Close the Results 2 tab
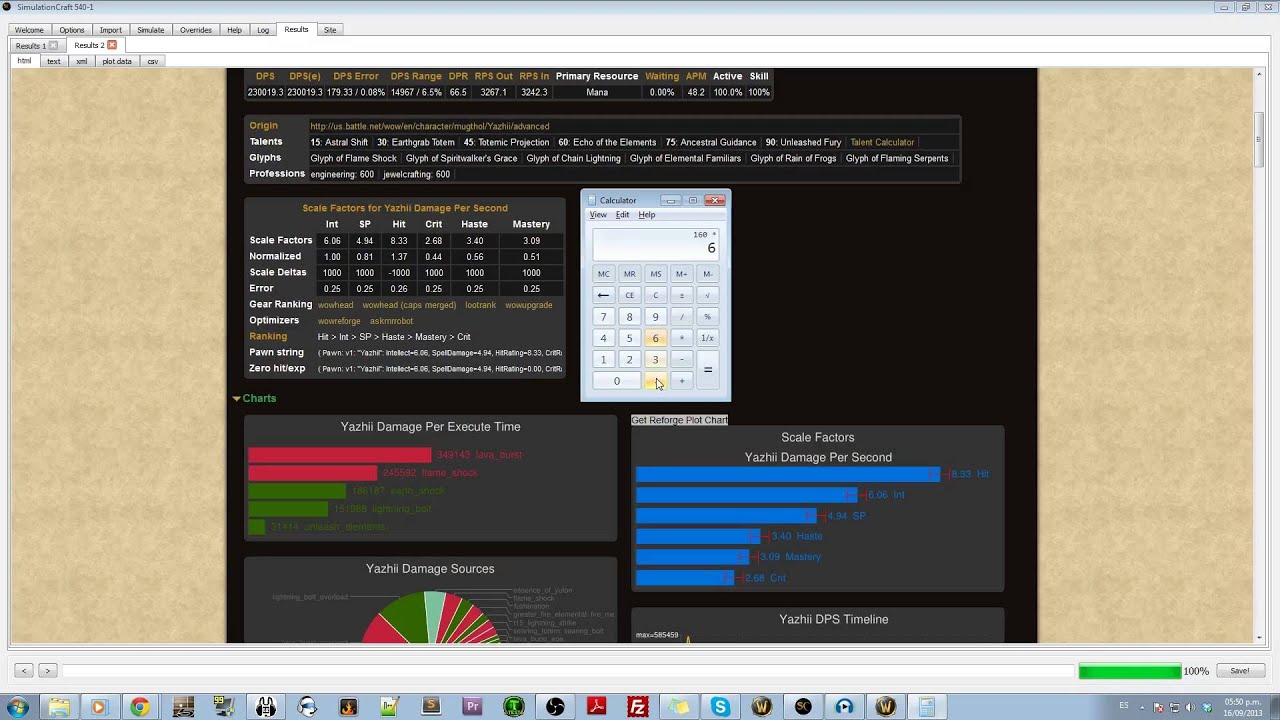Viewport: 1280px width, 720px height. click(x=112, y=45)
